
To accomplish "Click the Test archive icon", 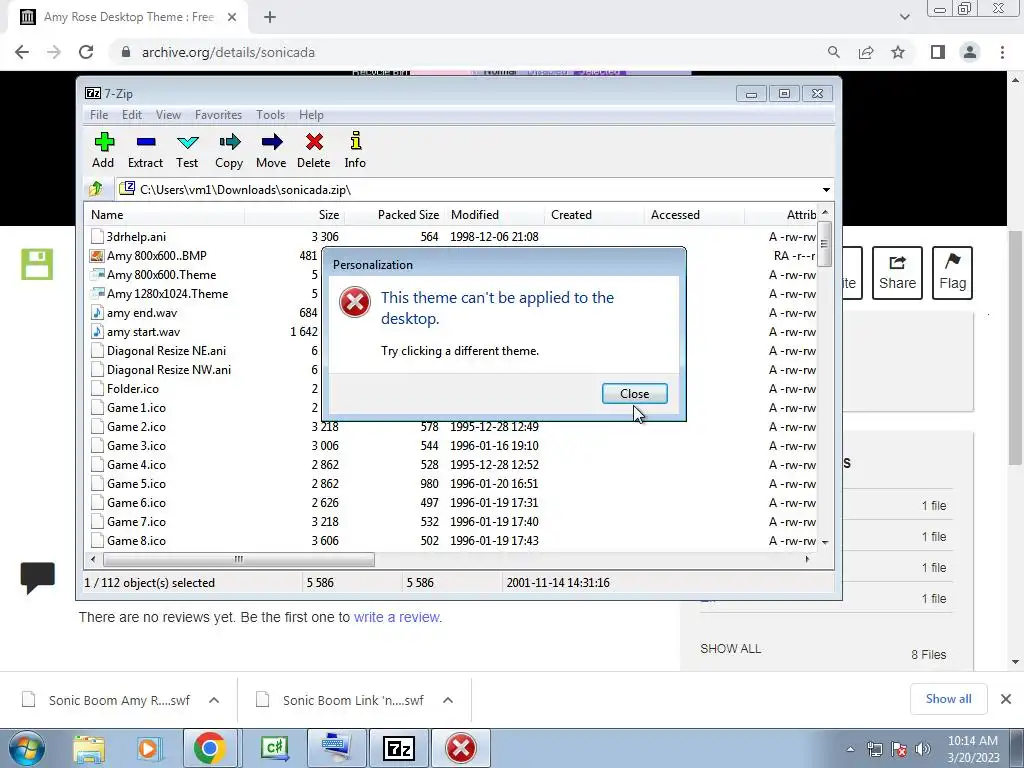I will click(187, 150).
